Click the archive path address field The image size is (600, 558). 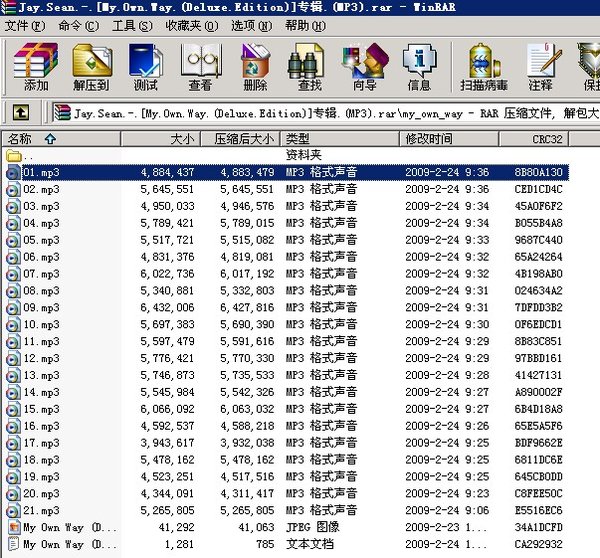tap(326, 113)
